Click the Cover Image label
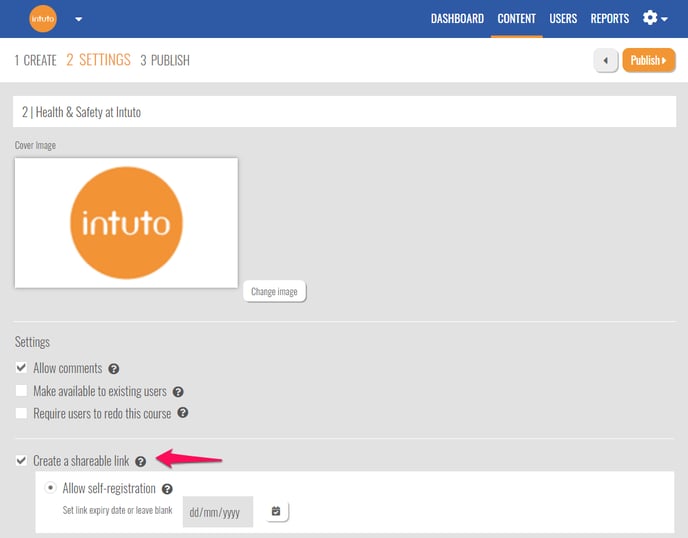 [x=35, y=145]
